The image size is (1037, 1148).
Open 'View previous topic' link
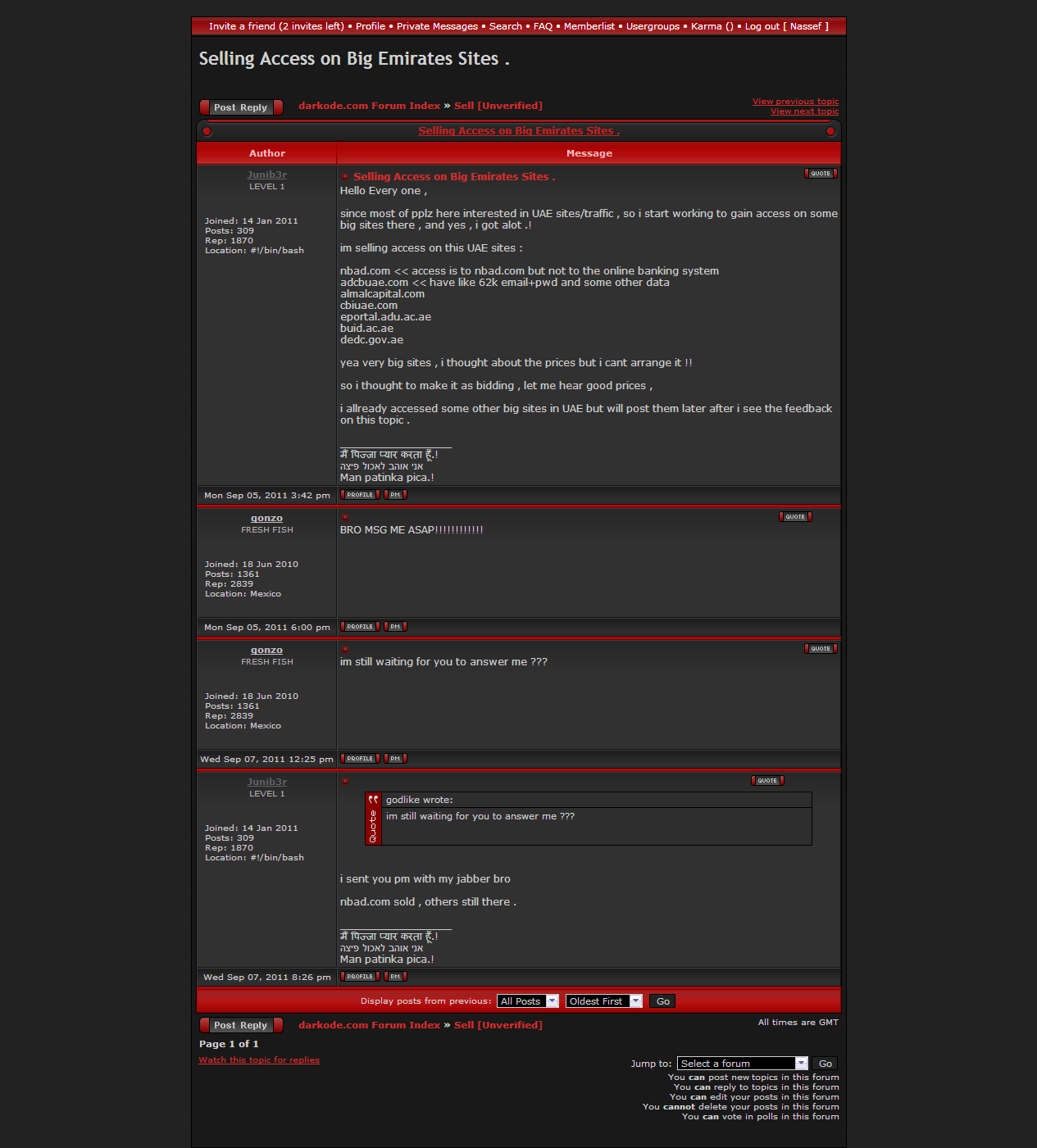pyautogui.click(x=795, y=102)
